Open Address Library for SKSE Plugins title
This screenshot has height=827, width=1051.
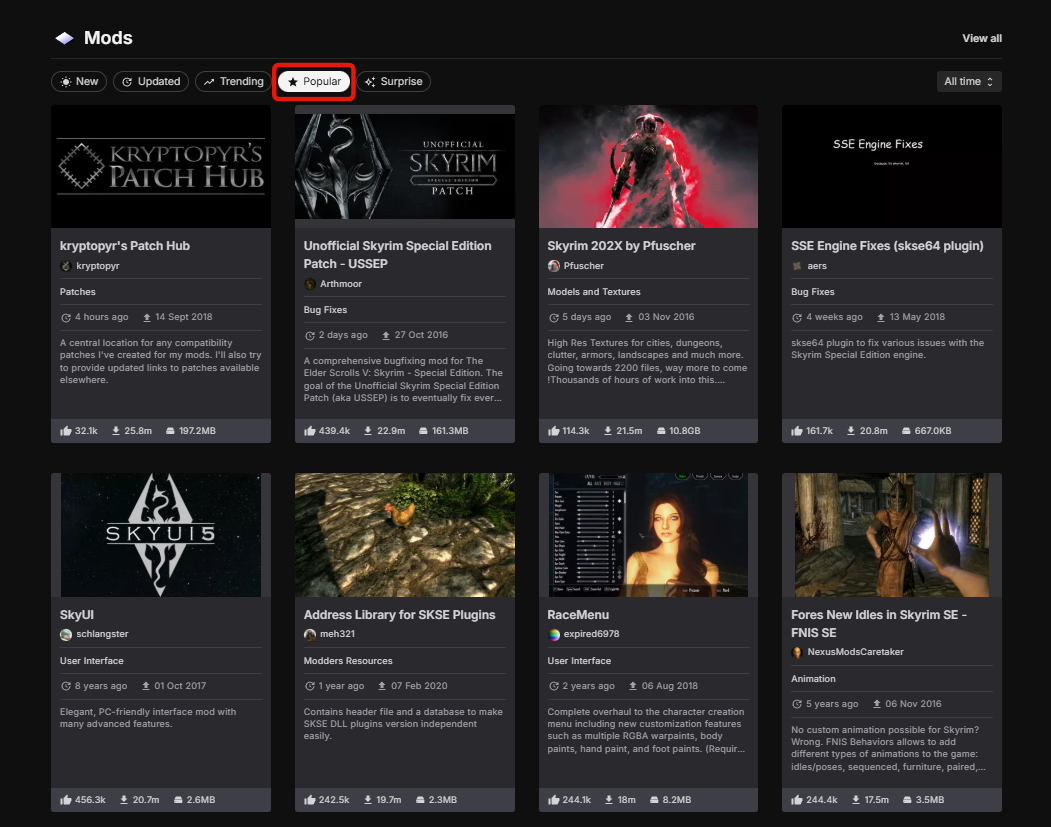pos(399,615)
